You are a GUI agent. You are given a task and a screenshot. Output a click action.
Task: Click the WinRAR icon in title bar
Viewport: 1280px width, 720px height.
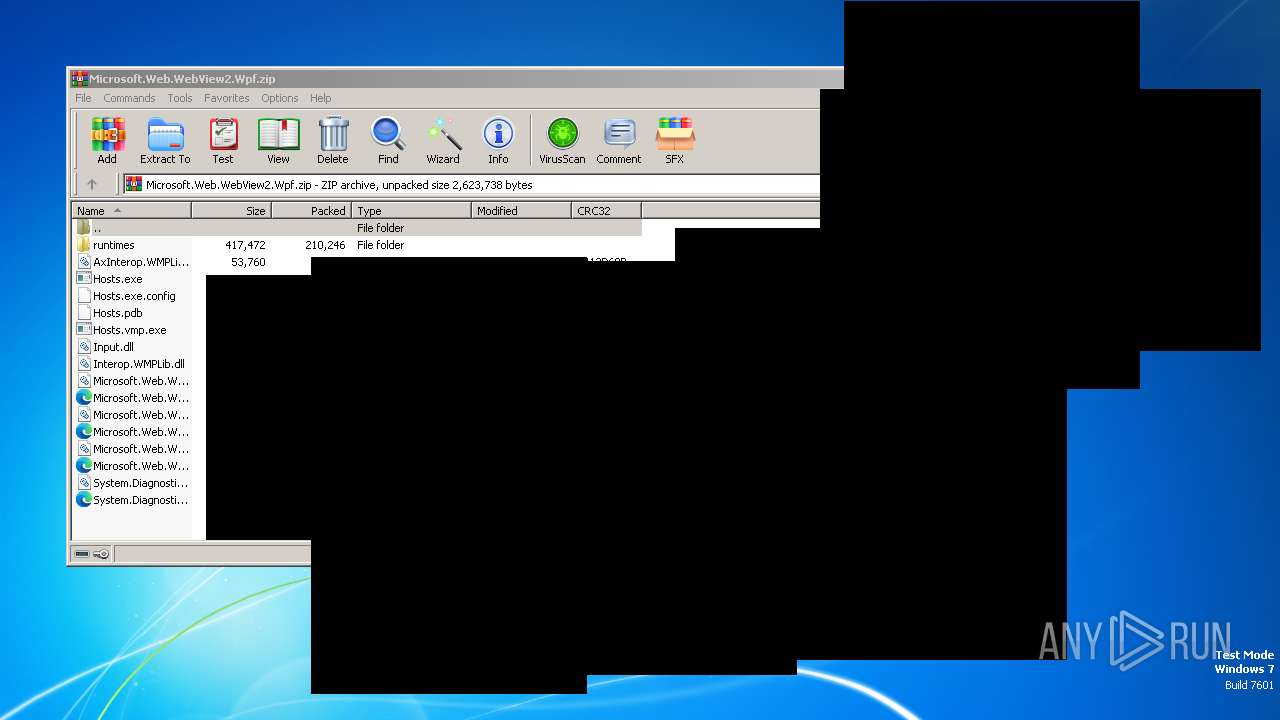tap(79, 79)
